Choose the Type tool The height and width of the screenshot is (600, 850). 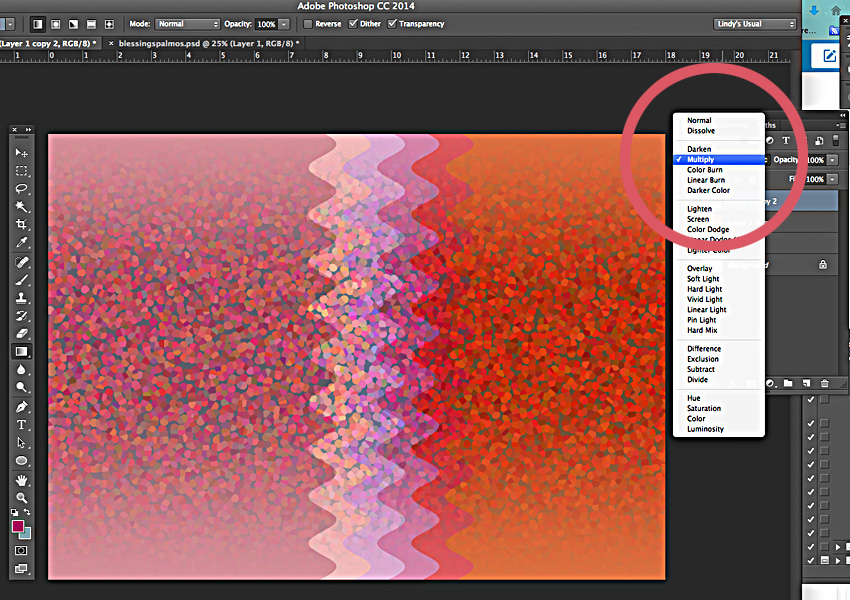[22, 425]
